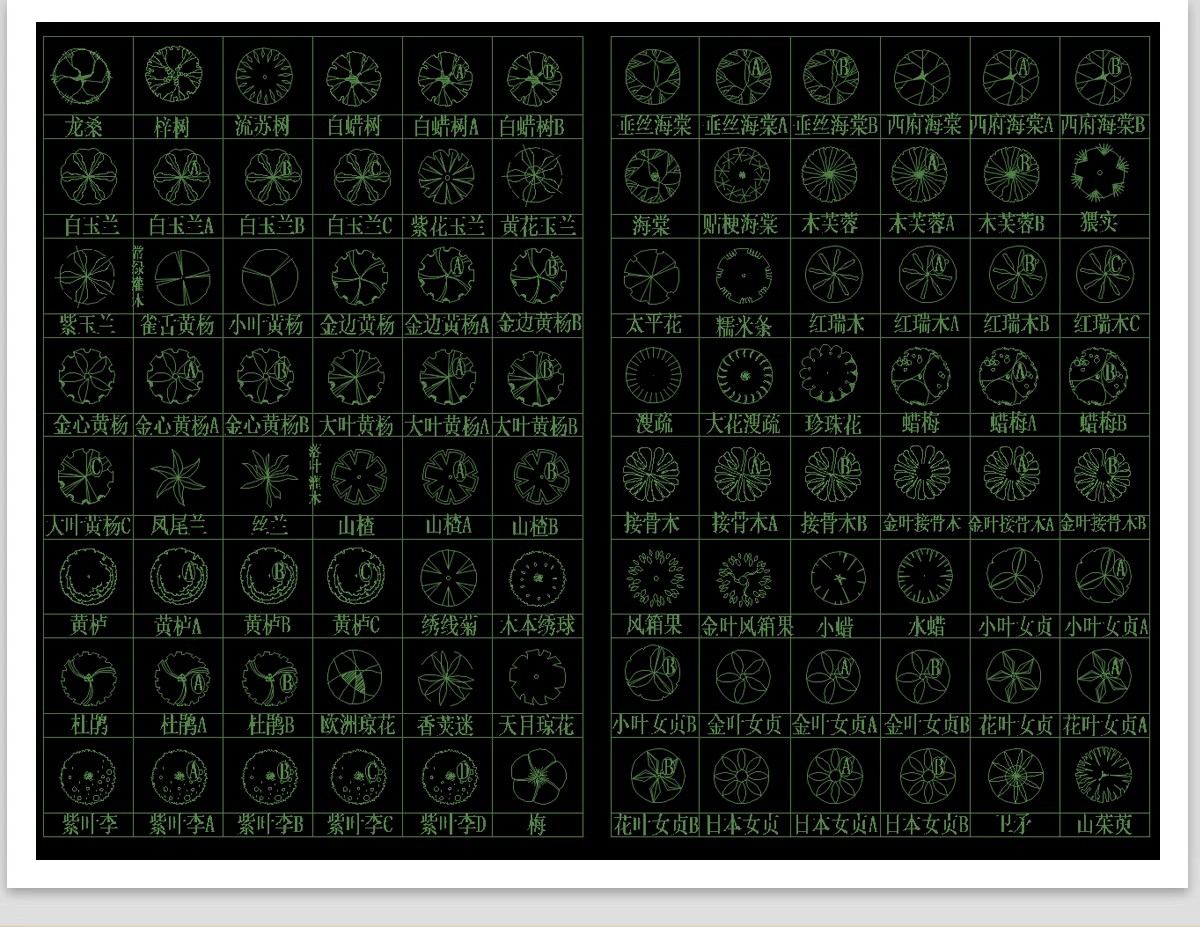Select the 小叶黄杨 three-segment circle symbol

pyautogui.click(x=265, y=277)
